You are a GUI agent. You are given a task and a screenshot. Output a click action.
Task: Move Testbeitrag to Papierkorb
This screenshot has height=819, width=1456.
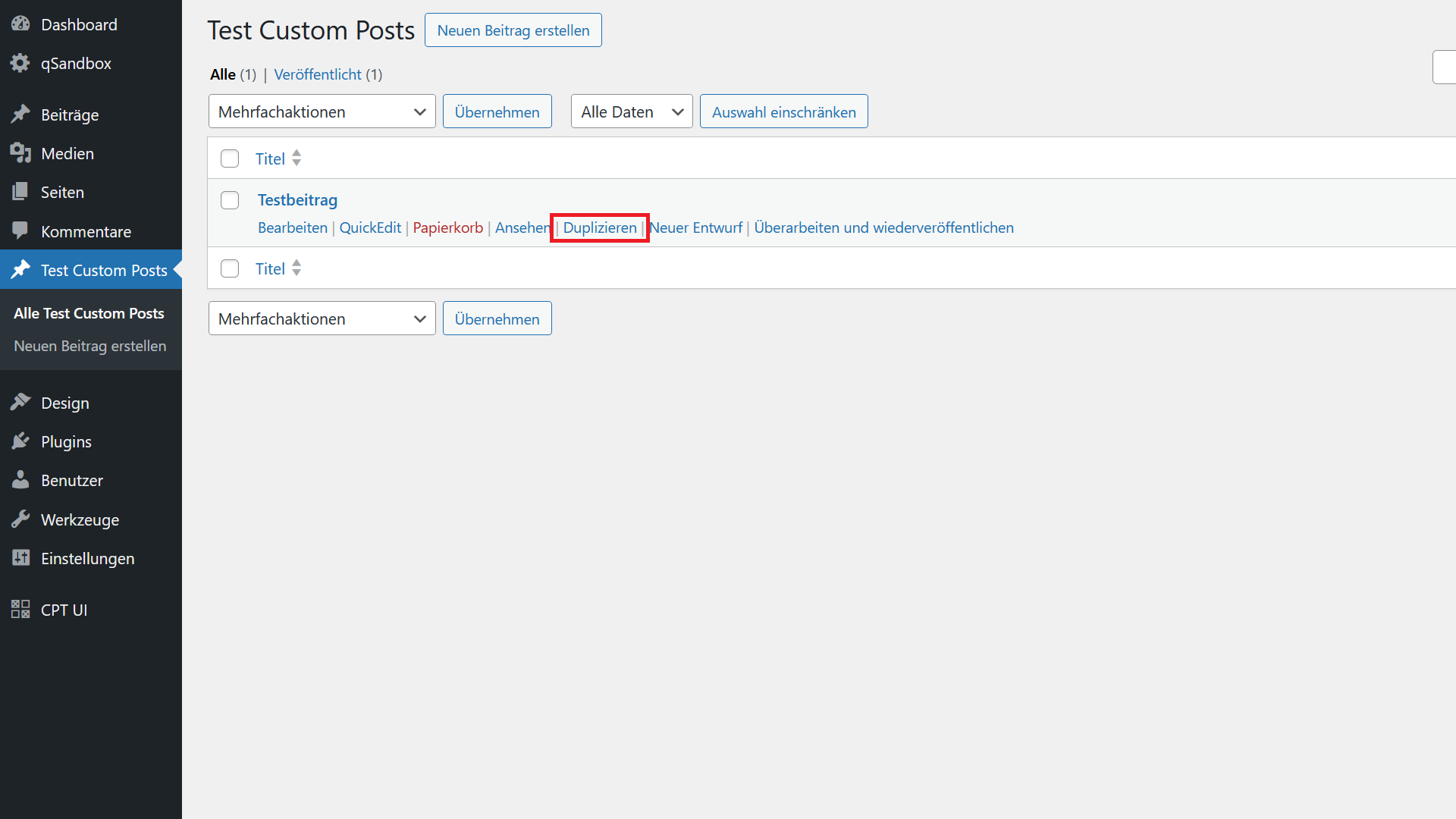coord(447,227)
